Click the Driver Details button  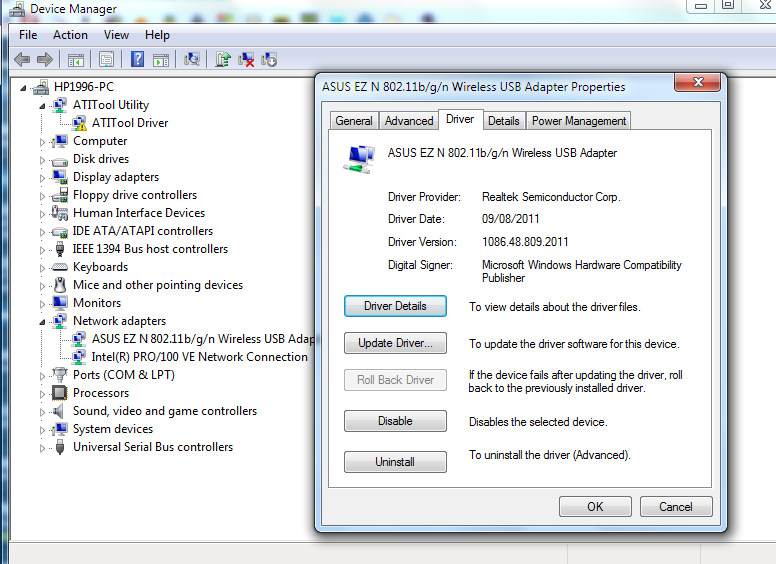coord(395,306)
